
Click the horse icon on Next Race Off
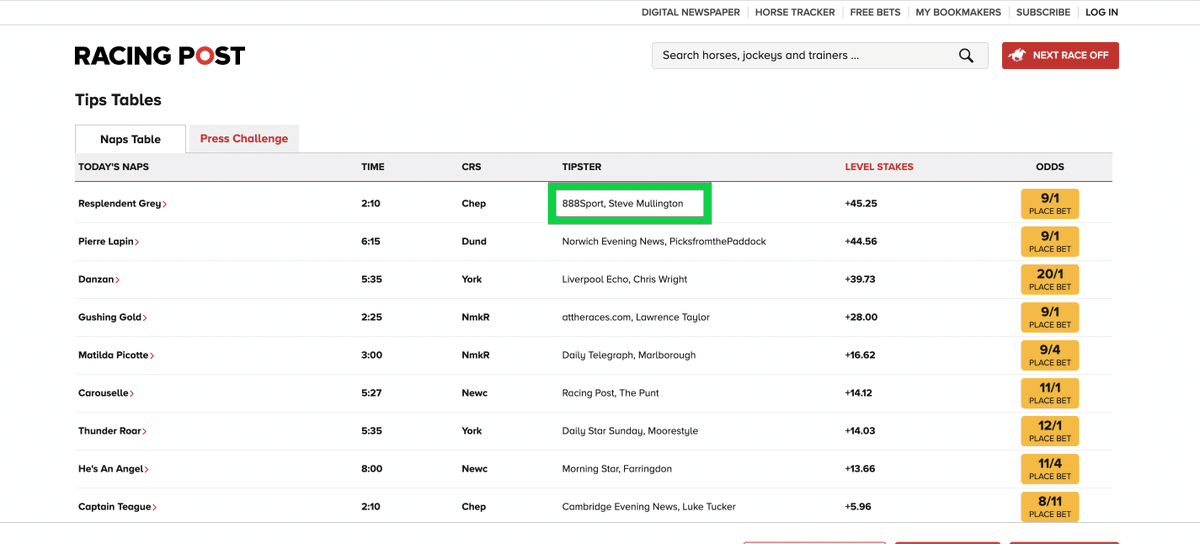pyautogui.click(x=1018, y=56)
